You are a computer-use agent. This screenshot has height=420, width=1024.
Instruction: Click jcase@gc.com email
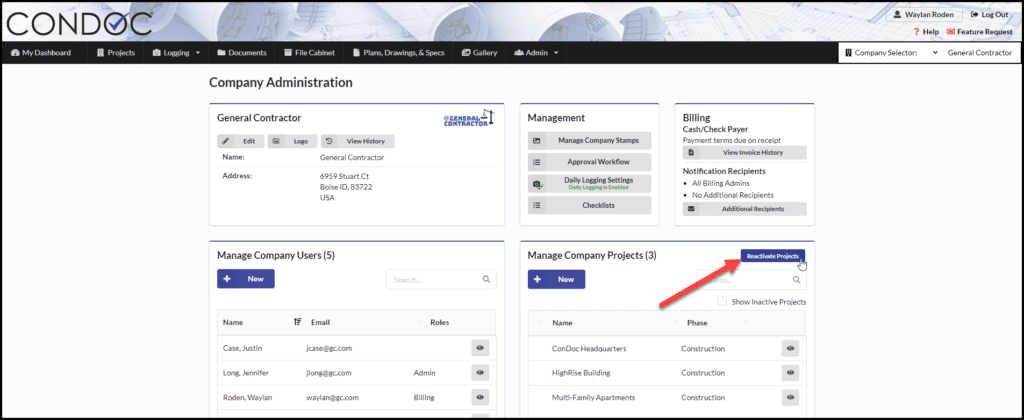[x=329, y=348]
